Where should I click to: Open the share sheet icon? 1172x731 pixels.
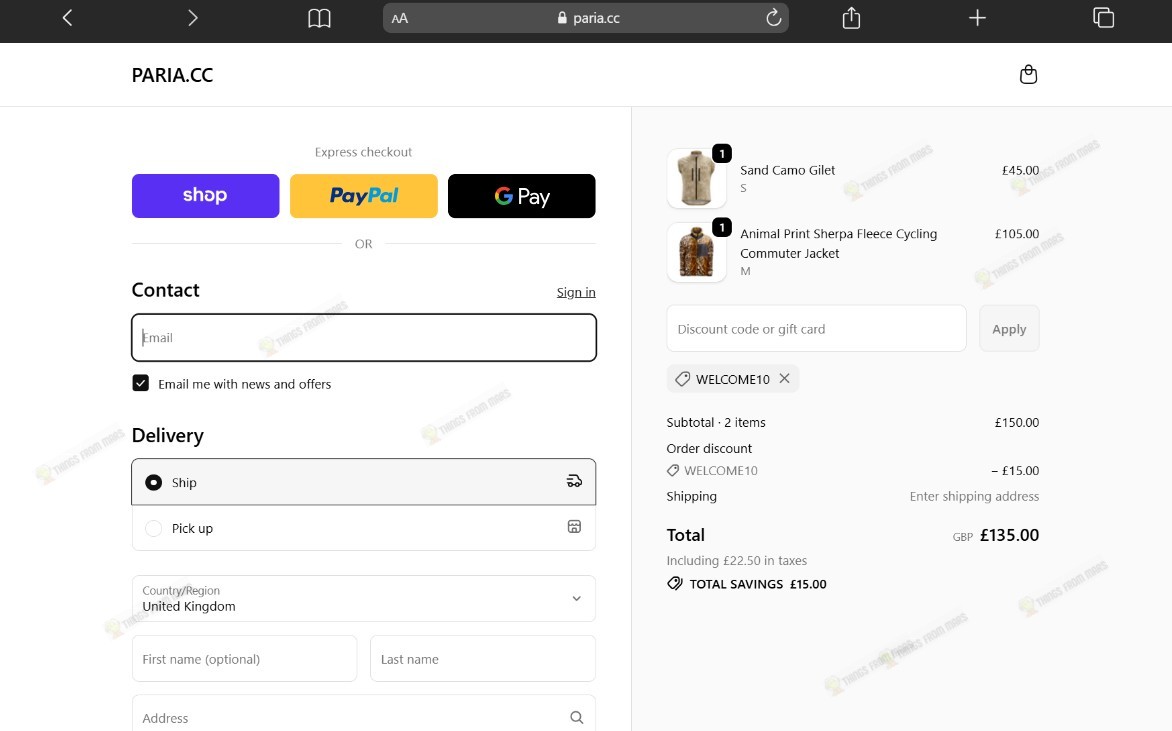851,17
